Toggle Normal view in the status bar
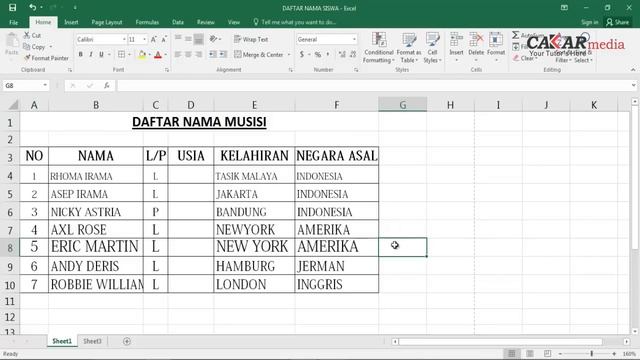 (x=511, y=353)
